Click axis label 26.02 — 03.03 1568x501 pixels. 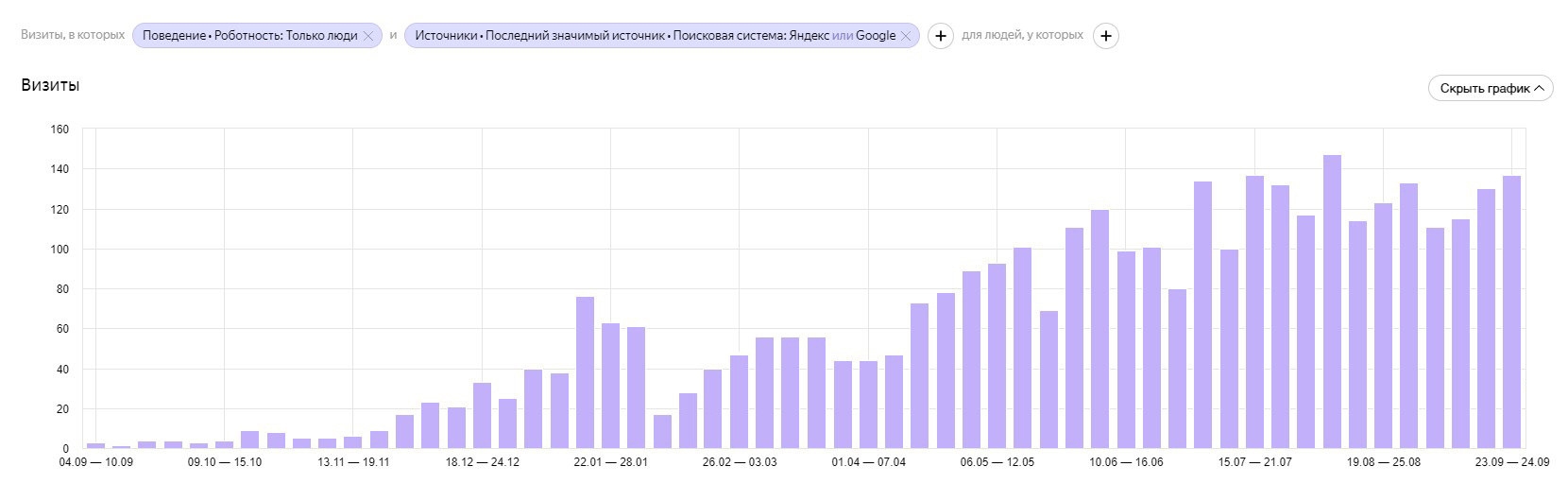coord(740,462)
